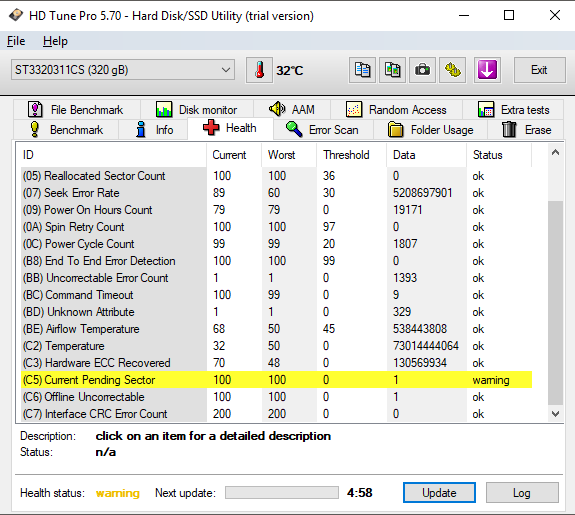Select the (B8) End To End Error Detection row

pyautogui.click(x=277, y=261)
